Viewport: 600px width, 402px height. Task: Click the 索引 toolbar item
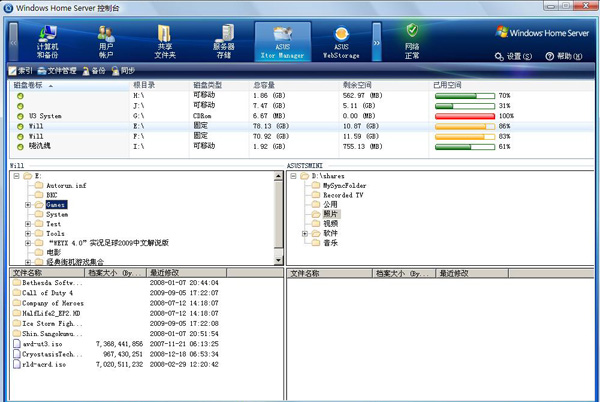(x=21, y=71)
